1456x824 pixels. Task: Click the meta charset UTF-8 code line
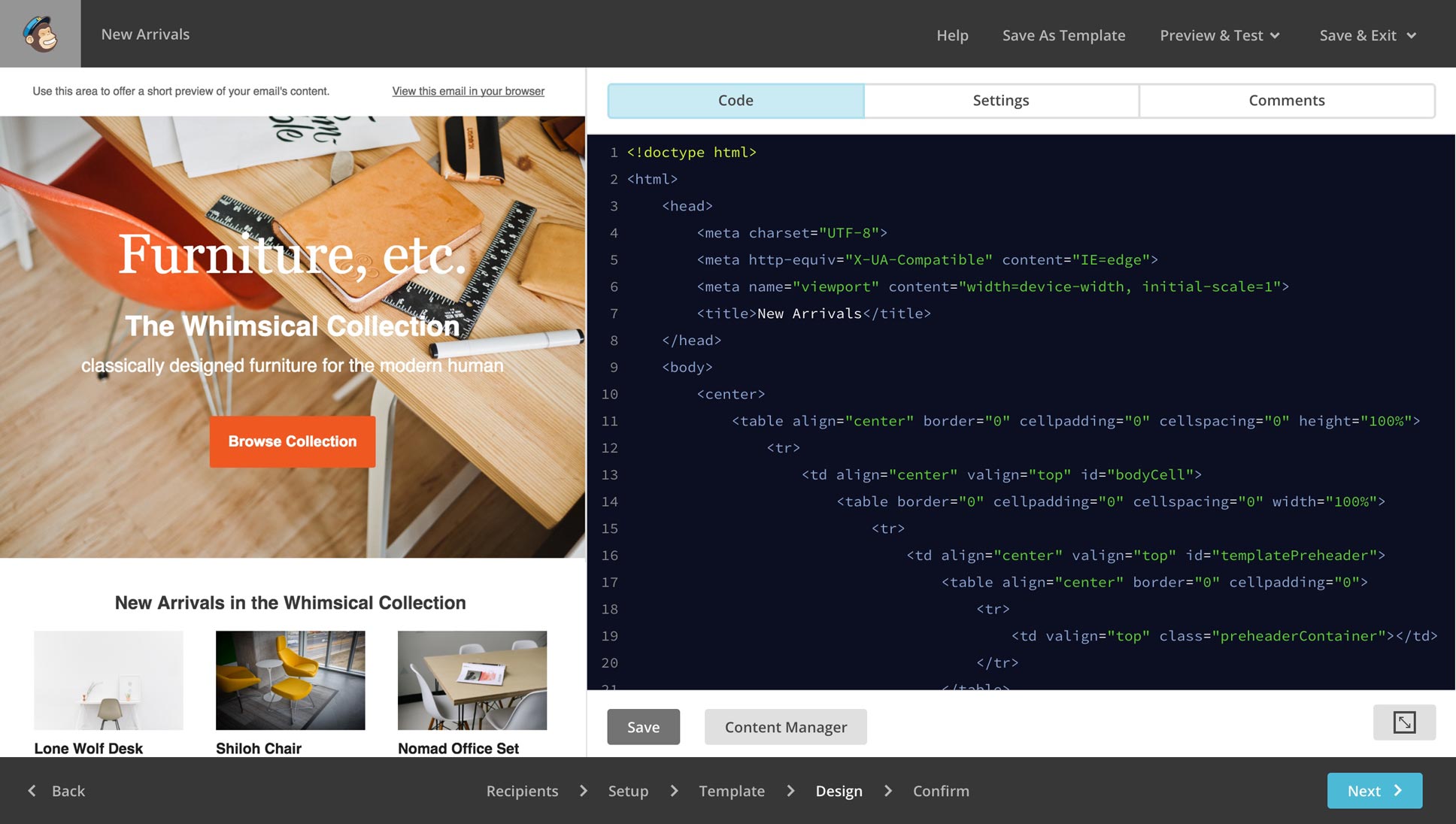pos(792,233)
